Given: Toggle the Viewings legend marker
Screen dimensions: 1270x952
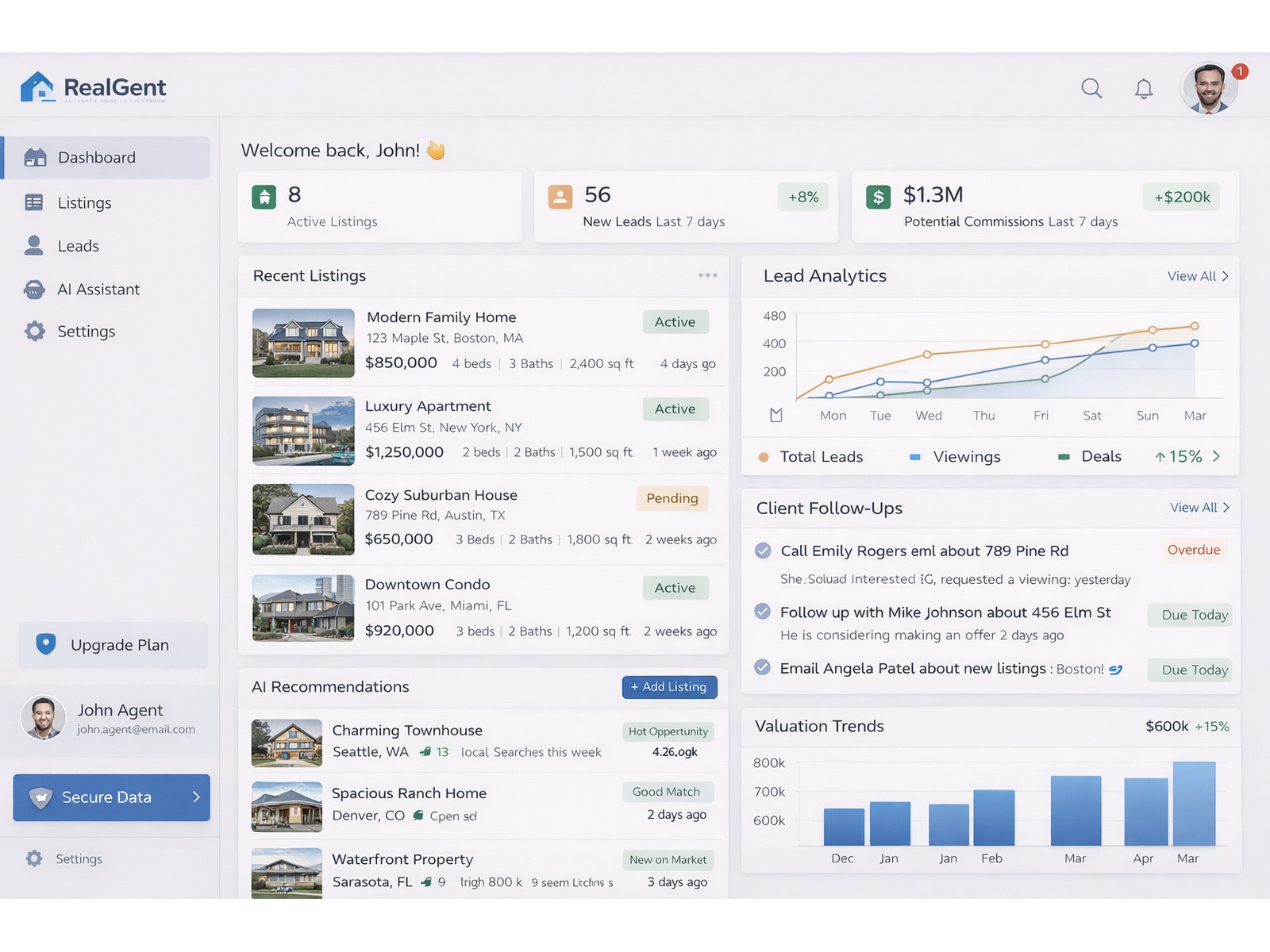Looking at the screenshot, I should pyautogui.click(x=915, y=457).
